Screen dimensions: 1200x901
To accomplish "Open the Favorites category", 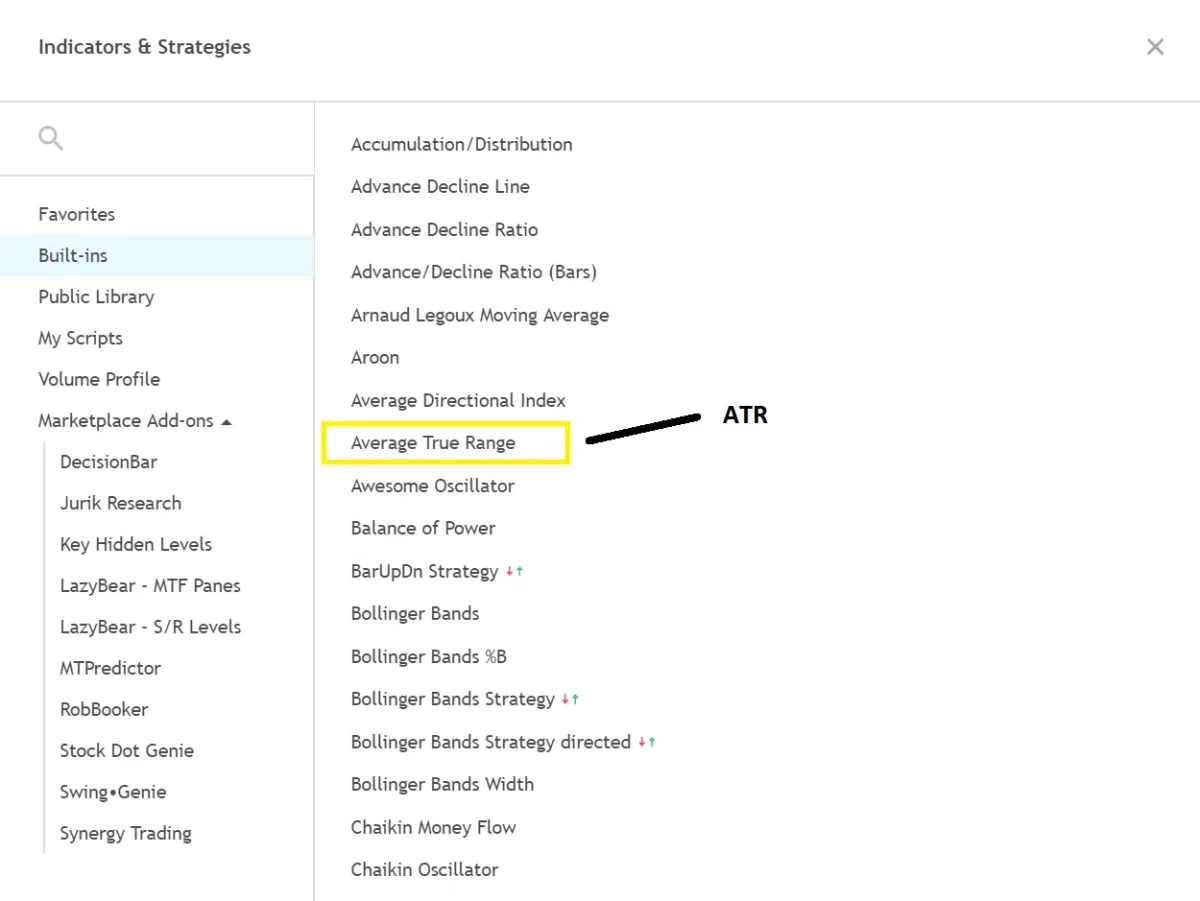I will (77, 214).
